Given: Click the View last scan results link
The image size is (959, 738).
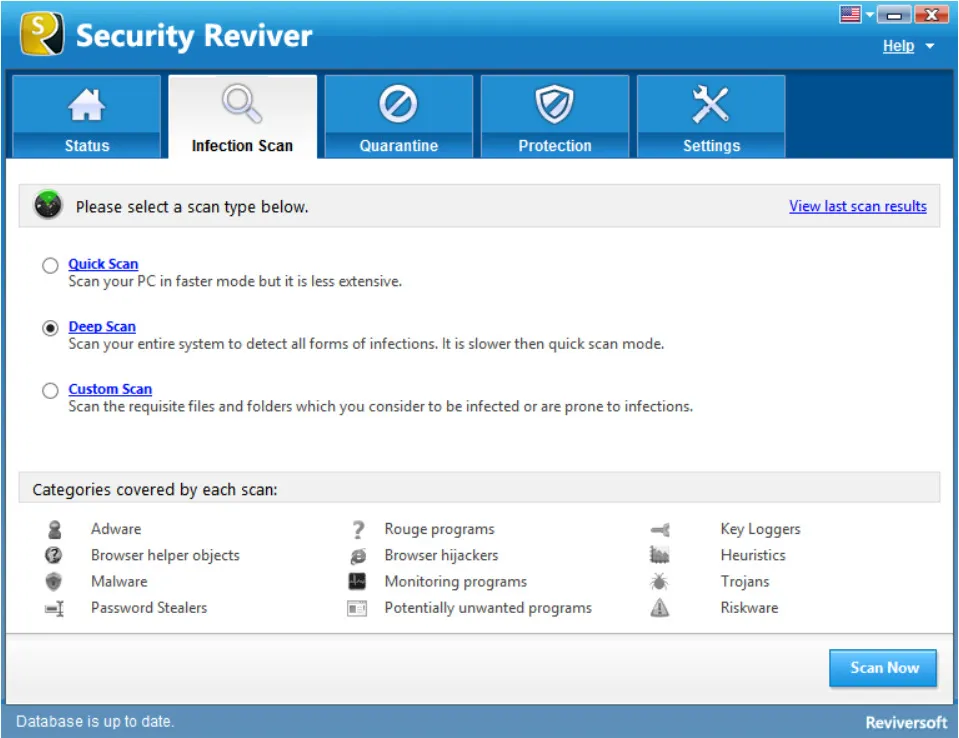Looking at the screenshot, I should coord(857,206).
